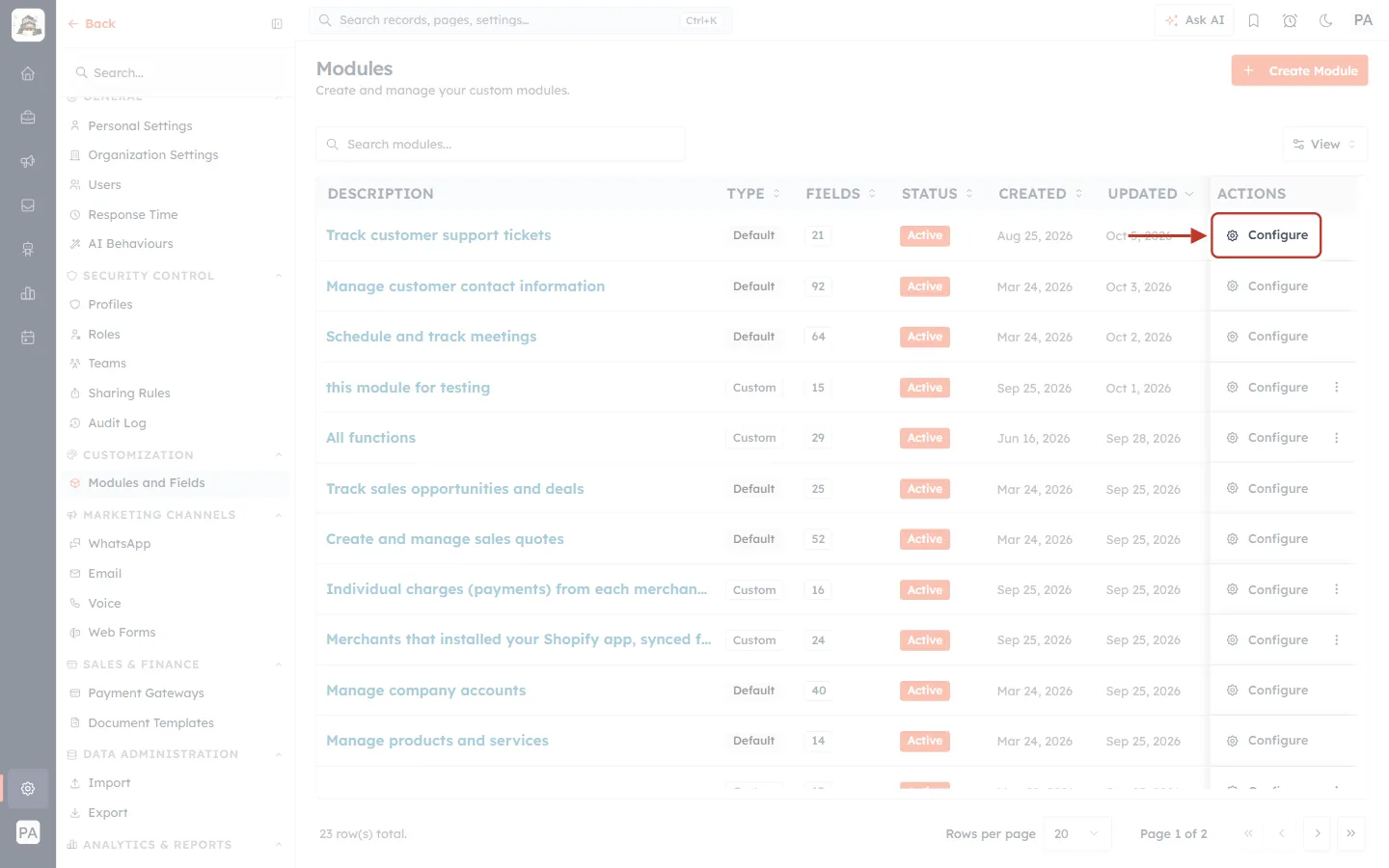Collapse the Security Control section
This screenshot has height=868, width=1389.
279,276
